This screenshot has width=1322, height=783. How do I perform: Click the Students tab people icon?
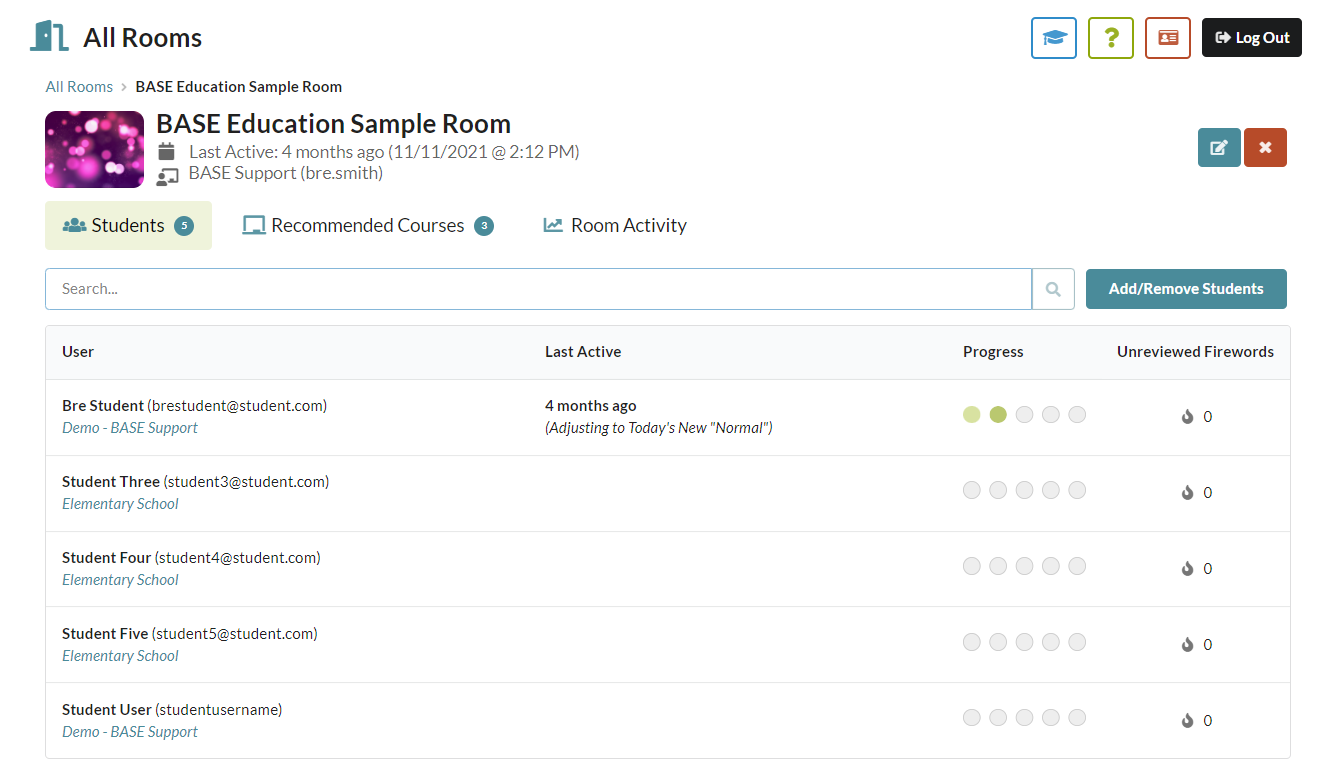[74, 226]
